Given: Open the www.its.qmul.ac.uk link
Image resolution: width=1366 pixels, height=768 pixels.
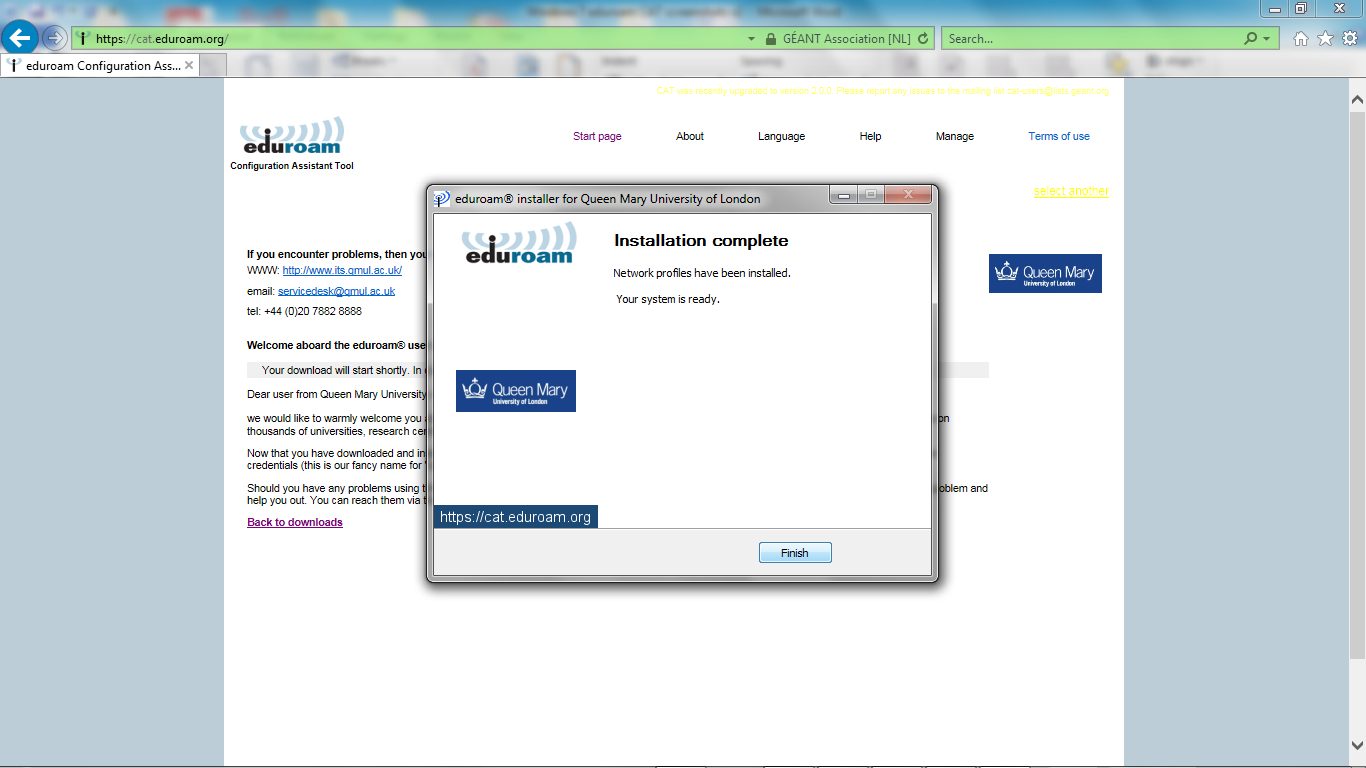Looking at the screenshot, I should [x=342, y=270].
